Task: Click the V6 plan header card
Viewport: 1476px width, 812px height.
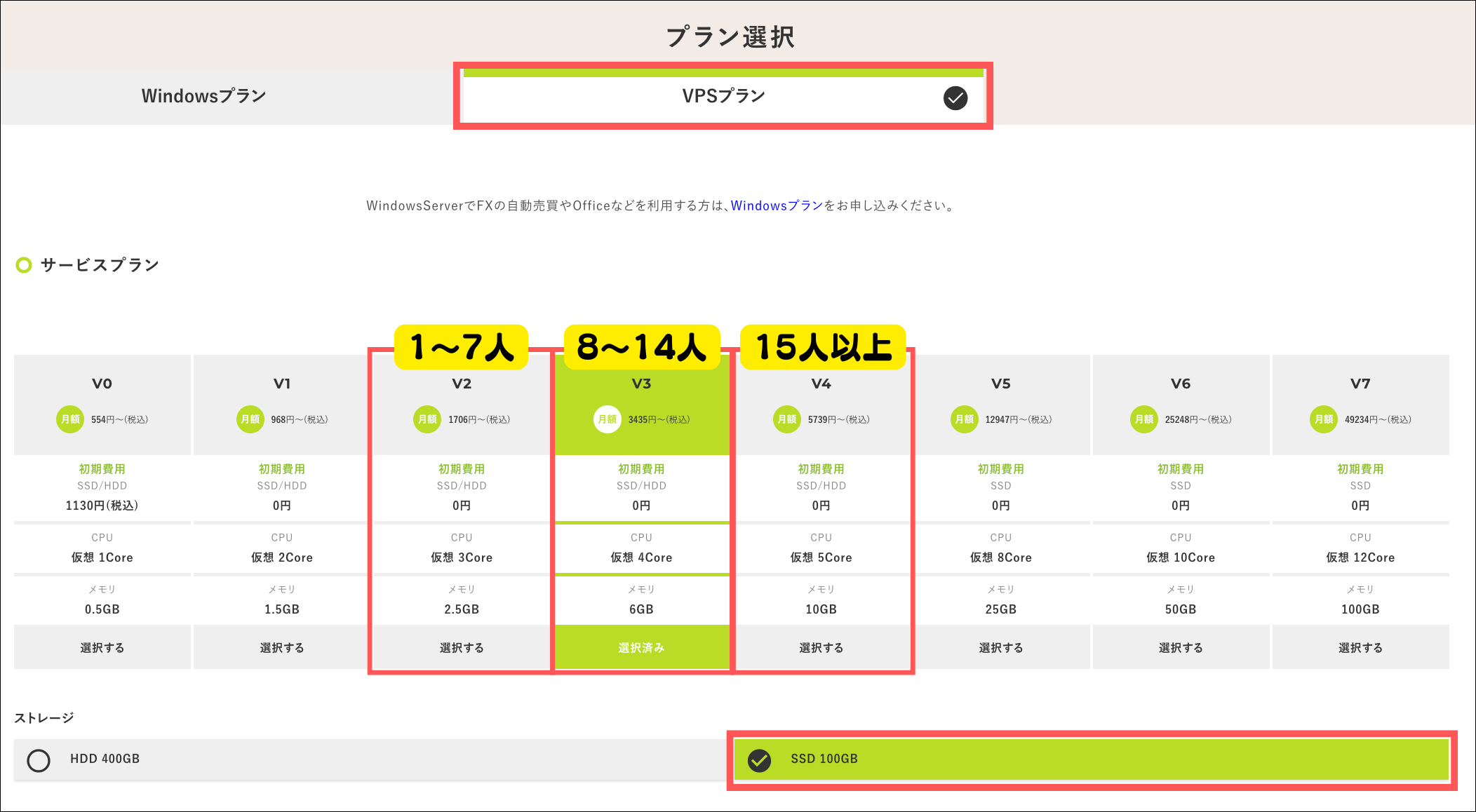Action: point(1181,403)
